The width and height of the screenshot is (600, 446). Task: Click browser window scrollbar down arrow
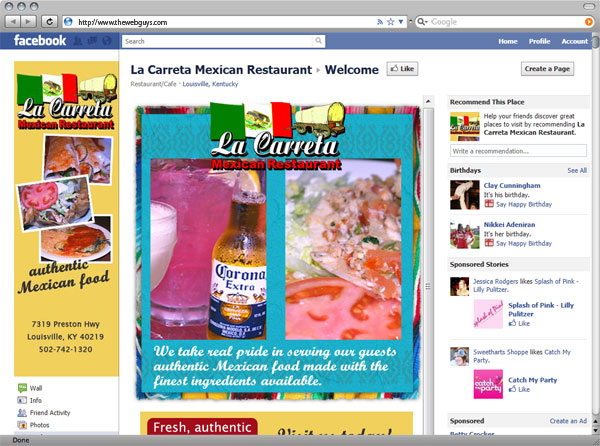click(x=596, y=430)
